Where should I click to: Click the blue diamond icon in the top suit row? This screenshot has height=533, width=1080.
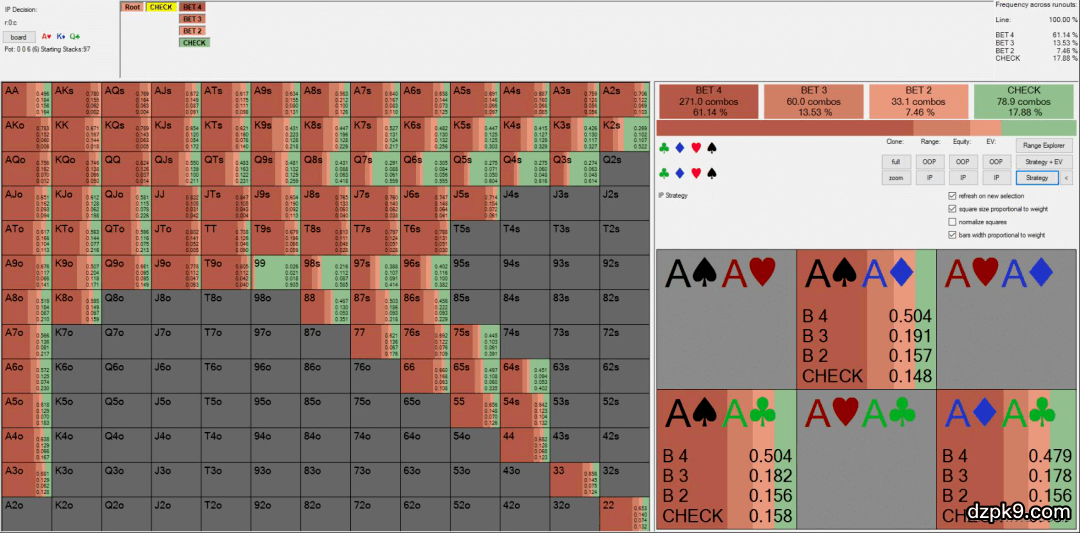[x=680, y=148]
